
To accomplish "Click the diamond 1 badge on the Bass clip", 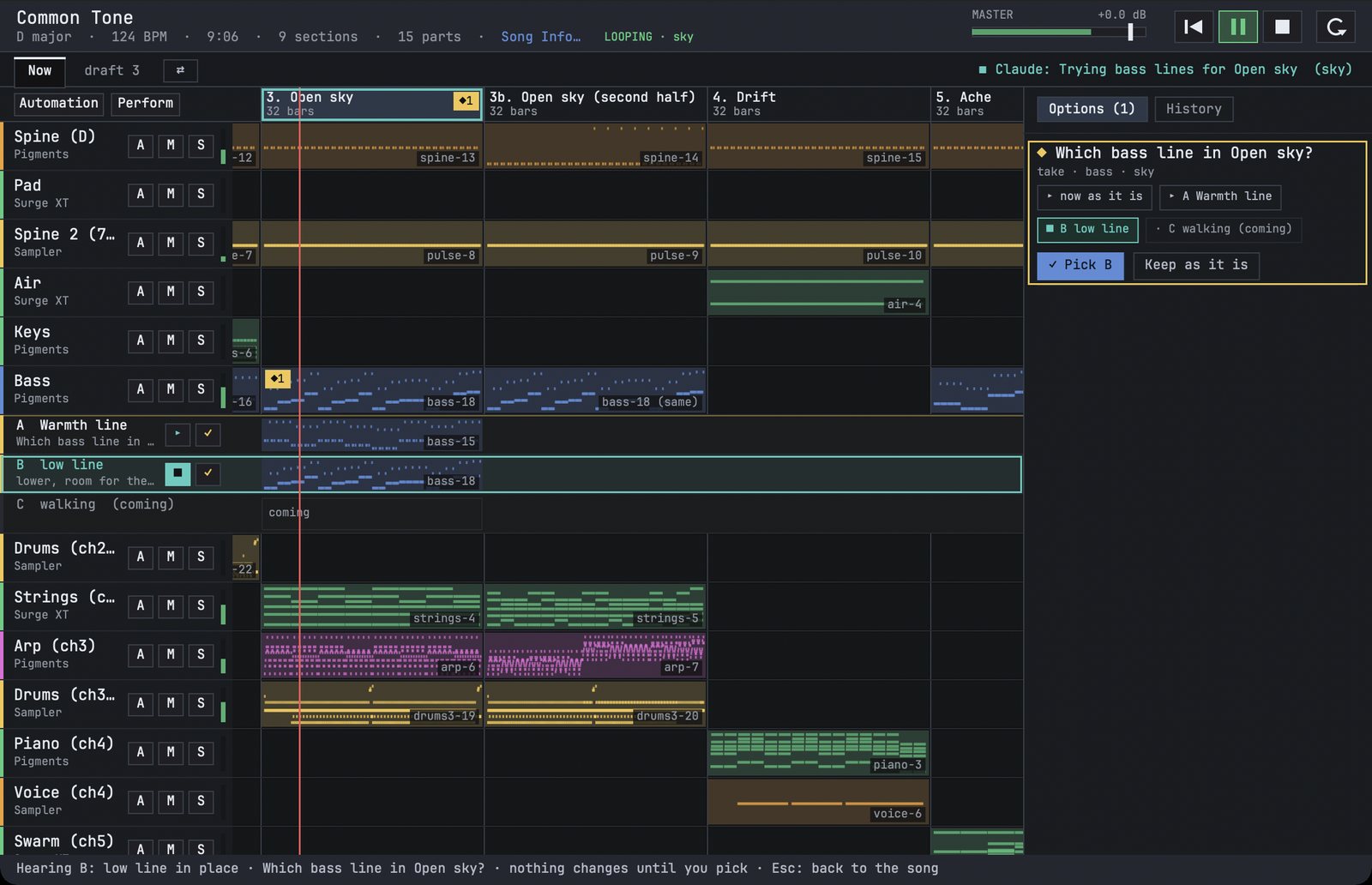I will (x=278, y=378).
